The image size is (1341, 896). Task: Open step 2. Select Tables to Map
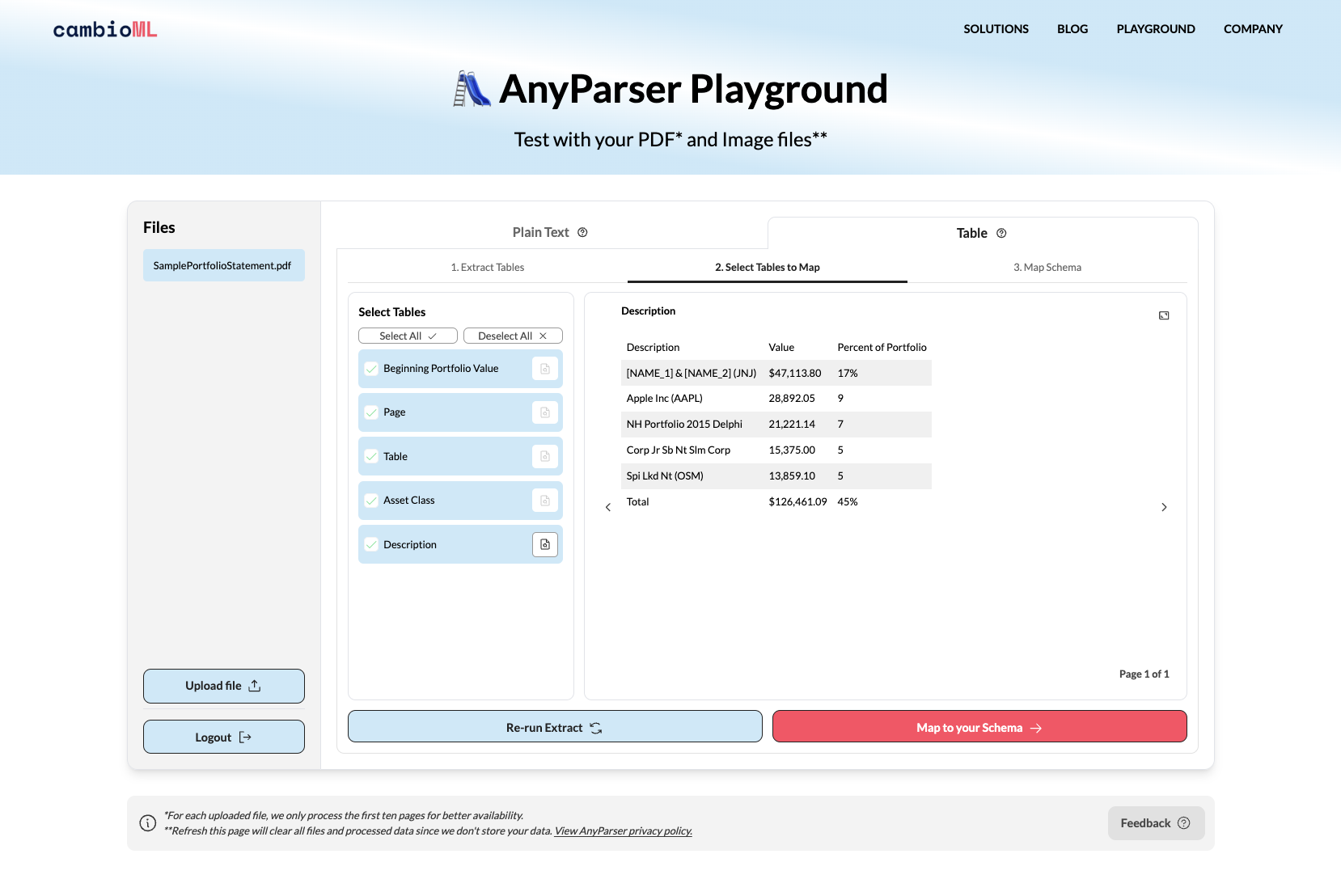click(768, 268)
